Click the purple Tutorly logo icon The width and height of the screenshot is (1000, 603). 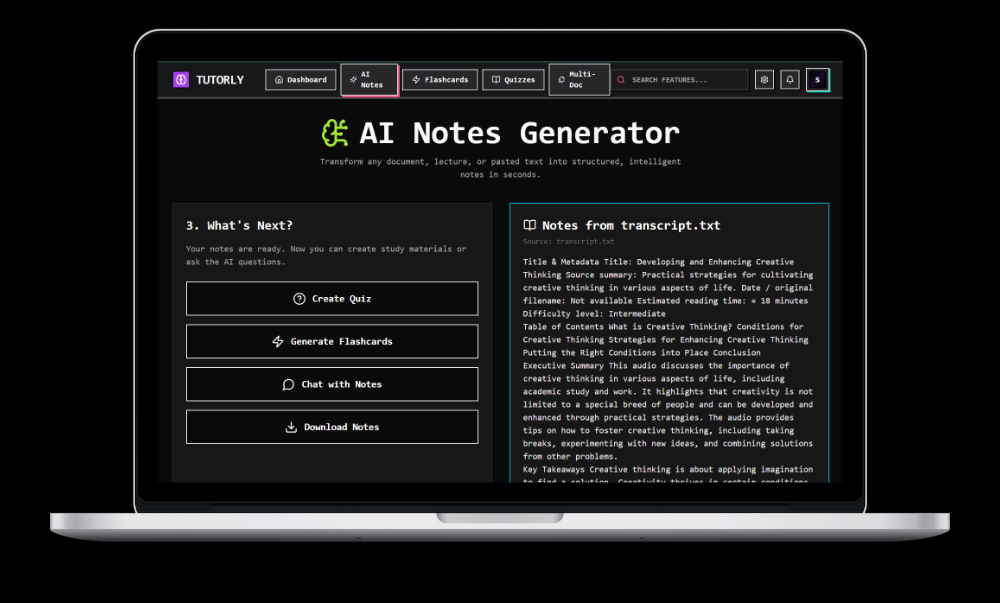pos(181,80)
